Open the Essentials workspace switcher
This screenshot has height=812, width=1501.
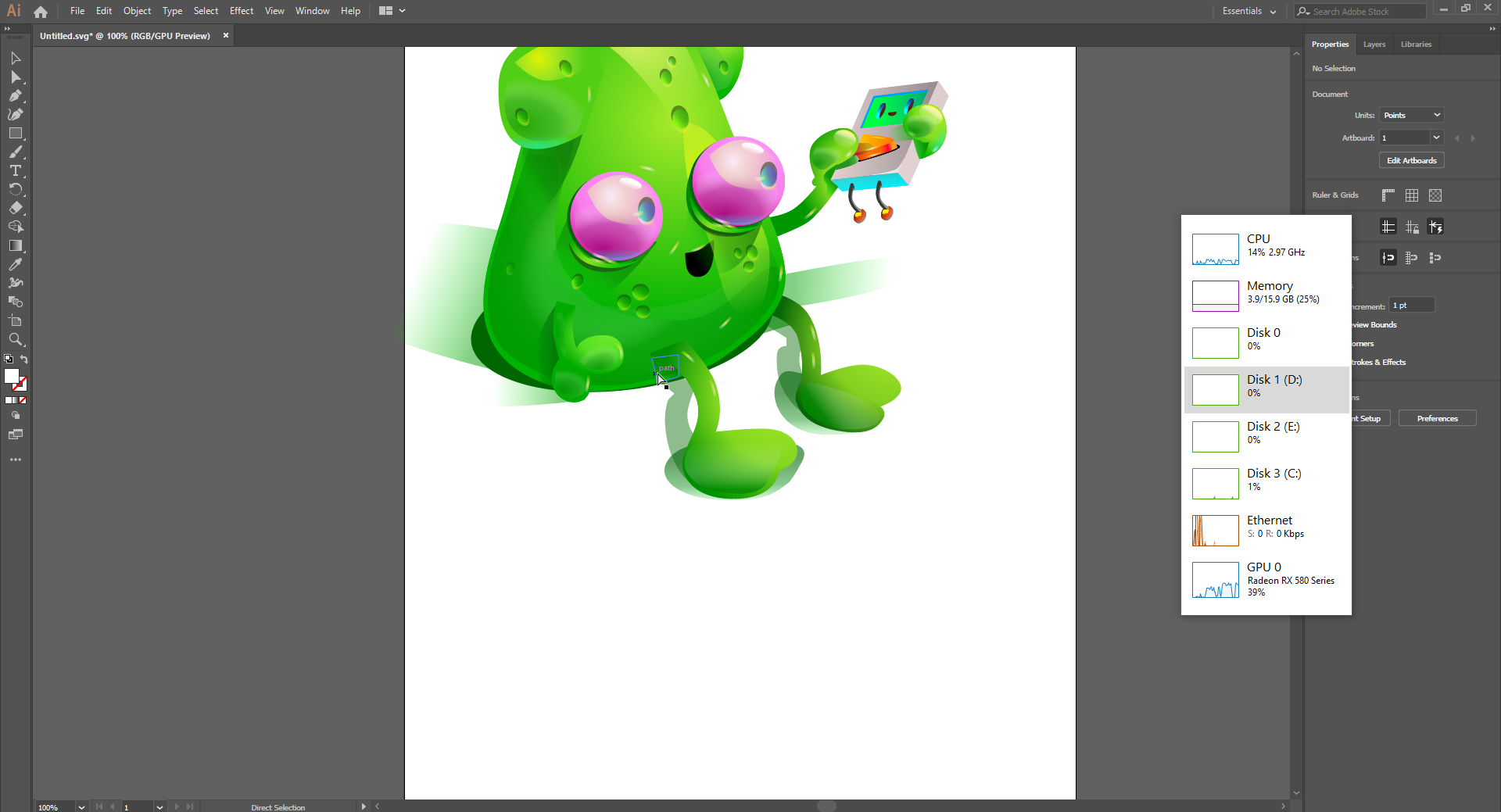tap(1249, 11)
